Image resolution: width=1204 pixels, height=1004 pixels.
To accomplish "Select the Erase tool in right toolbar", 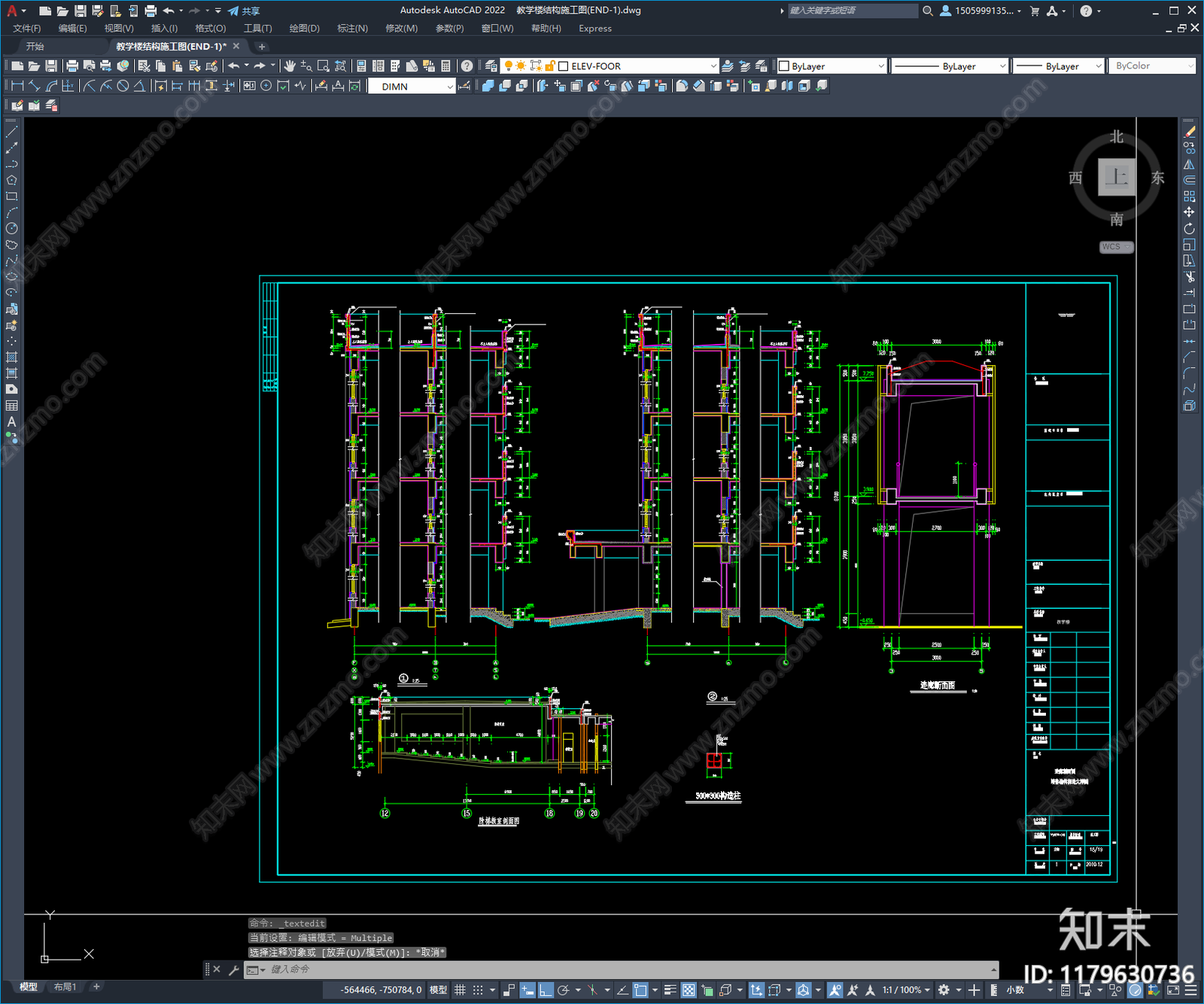I will pyautogui.click(x=1189, y=132).
